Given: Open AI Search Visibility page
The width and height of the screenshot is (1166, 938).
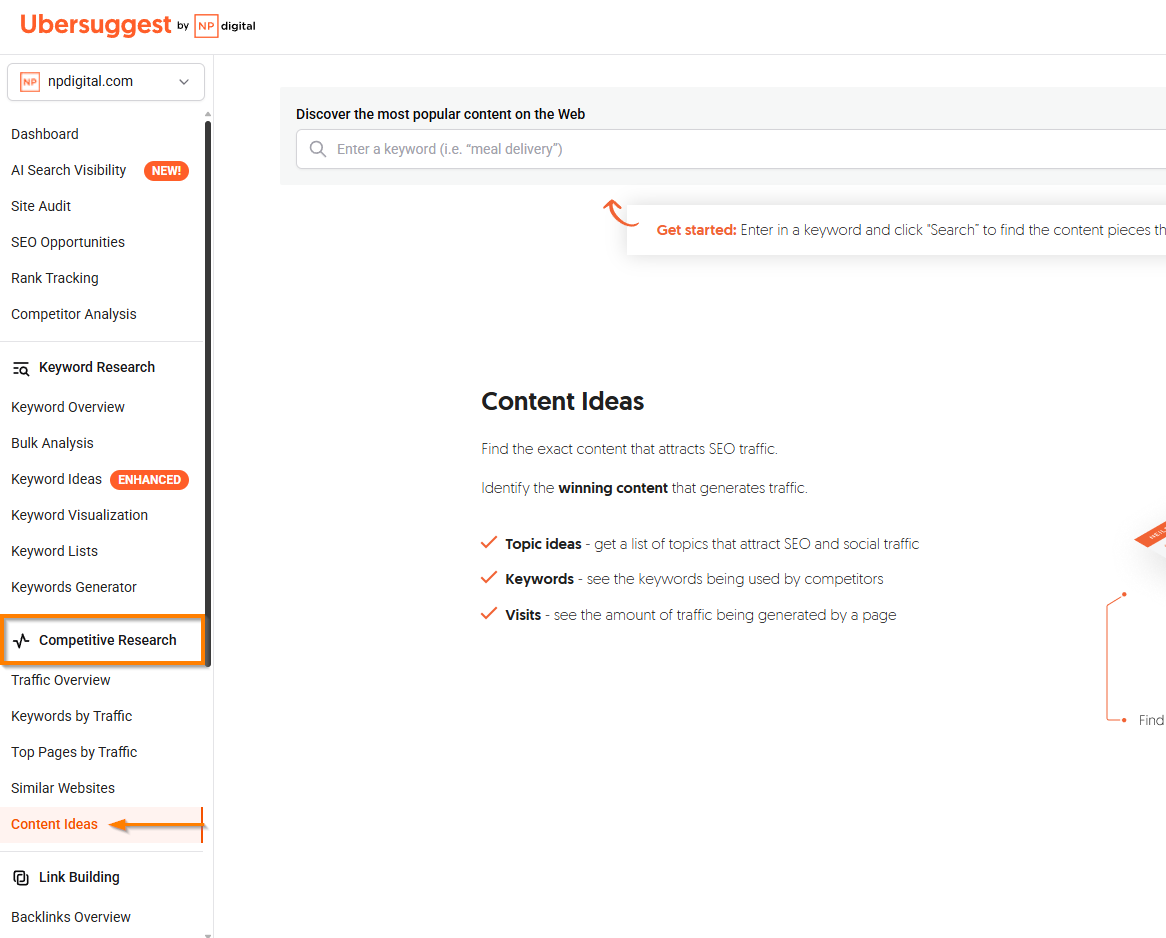Looking at the screenshot, I should [x=68, y=170].
